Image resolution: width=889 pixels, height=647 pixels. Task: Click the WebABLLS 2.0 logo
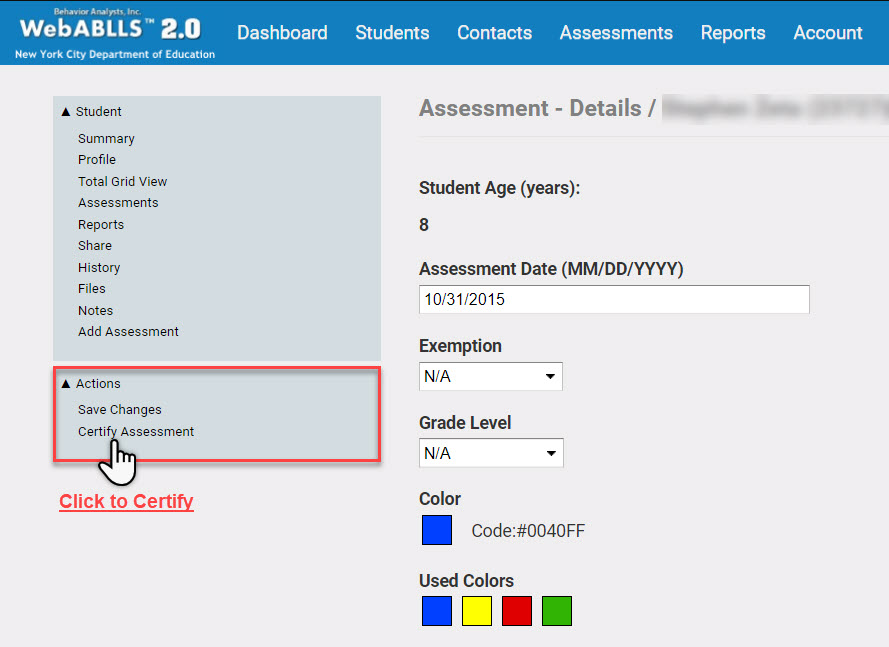[115, 32]
